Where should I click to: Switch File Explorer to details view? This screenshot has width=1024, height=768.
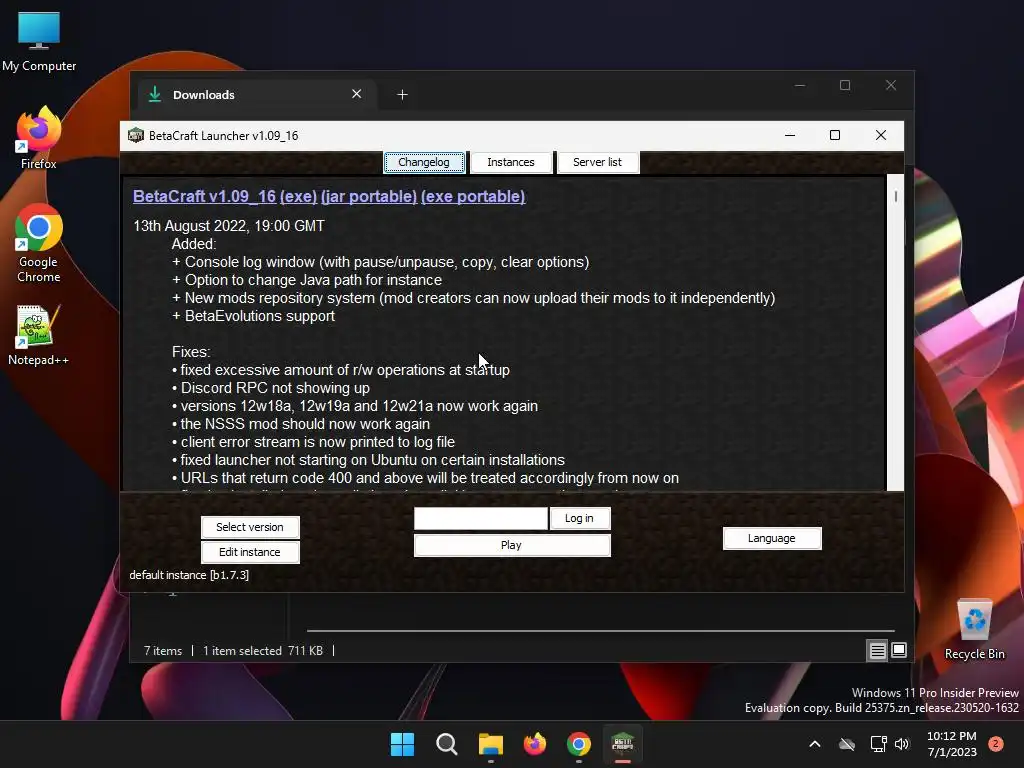point(877,650)
